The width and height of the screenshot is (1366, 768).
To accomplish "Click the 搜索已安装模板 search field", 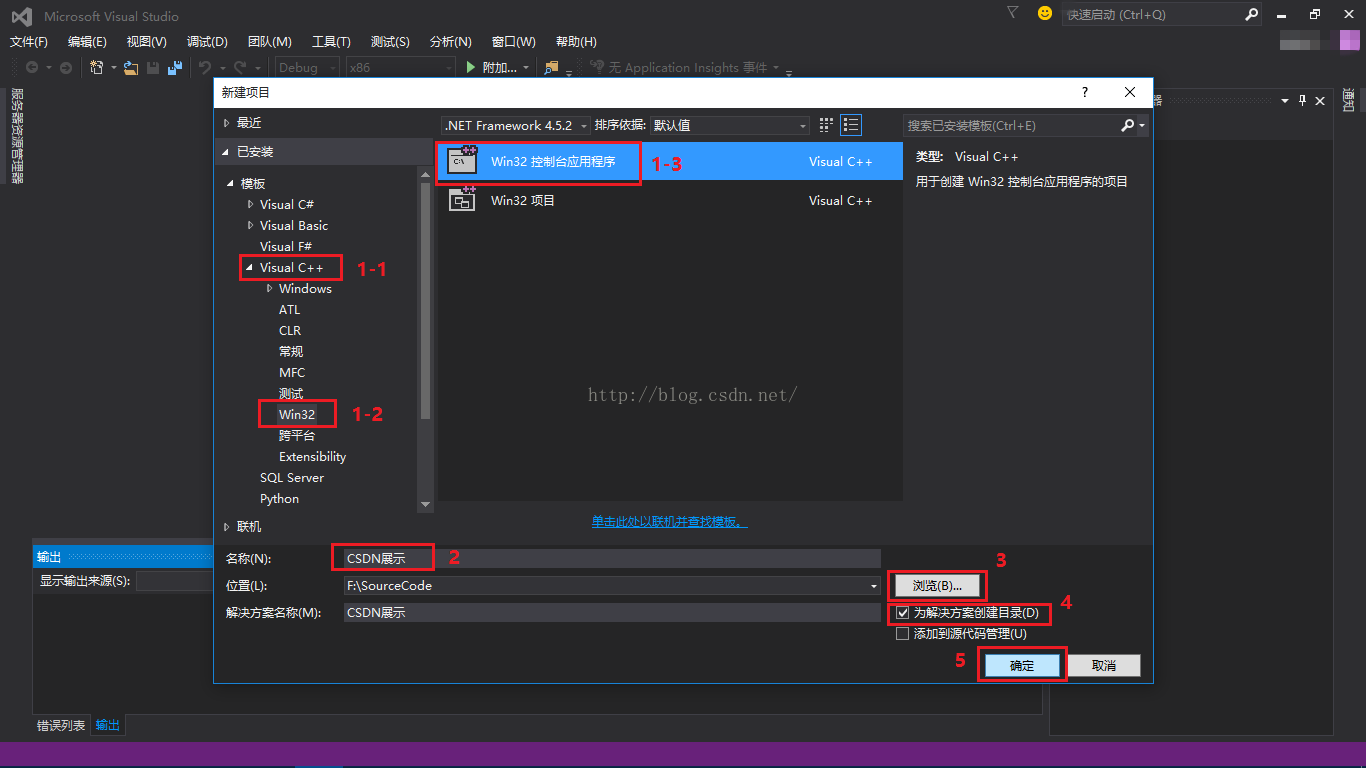I will tap(1011, 125).
